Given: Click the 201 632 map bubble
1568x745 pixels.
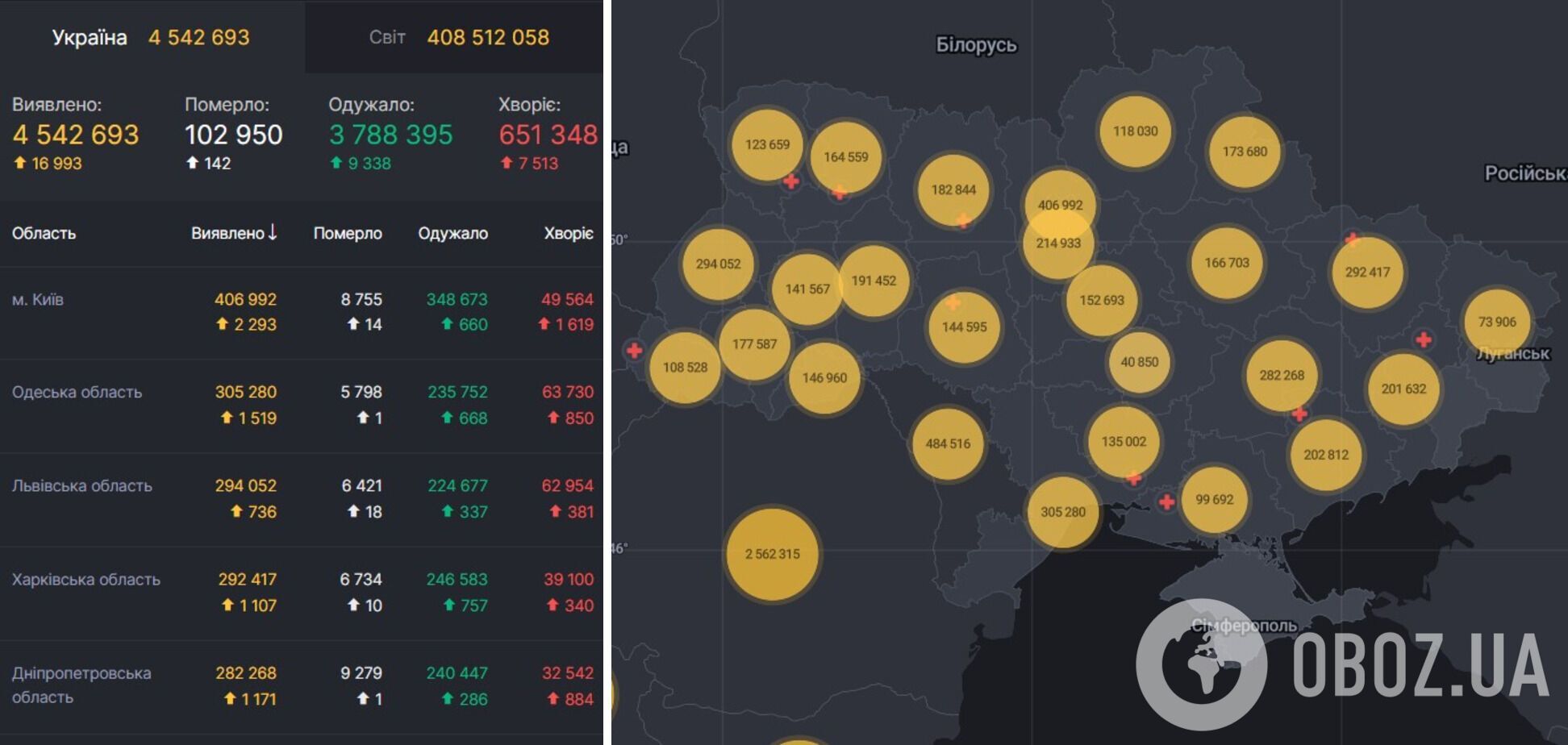Looking at the screenshot, I should click(x=1403, y=389).
